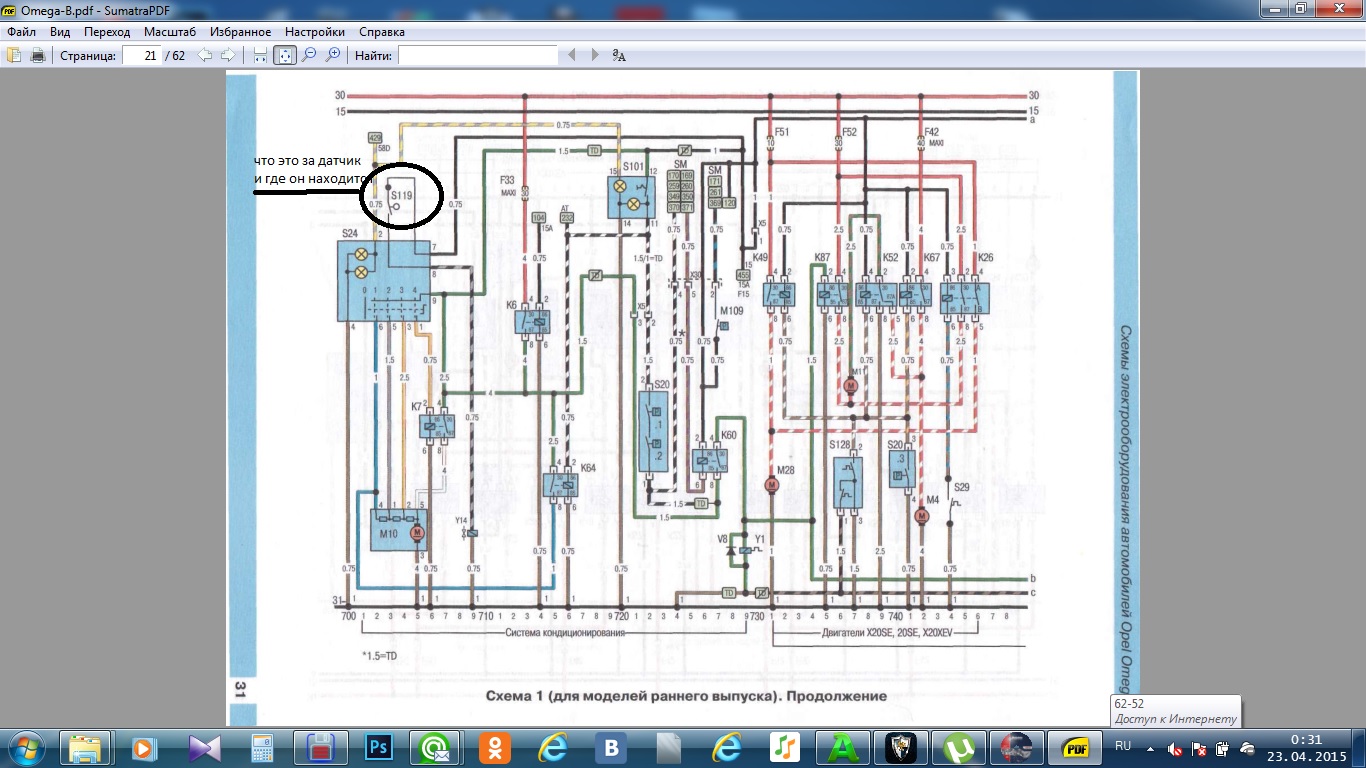The width and height of the screenshot is (1366, 768).
Task: Click the Print toolbar icon
Action: coord(38,55)
